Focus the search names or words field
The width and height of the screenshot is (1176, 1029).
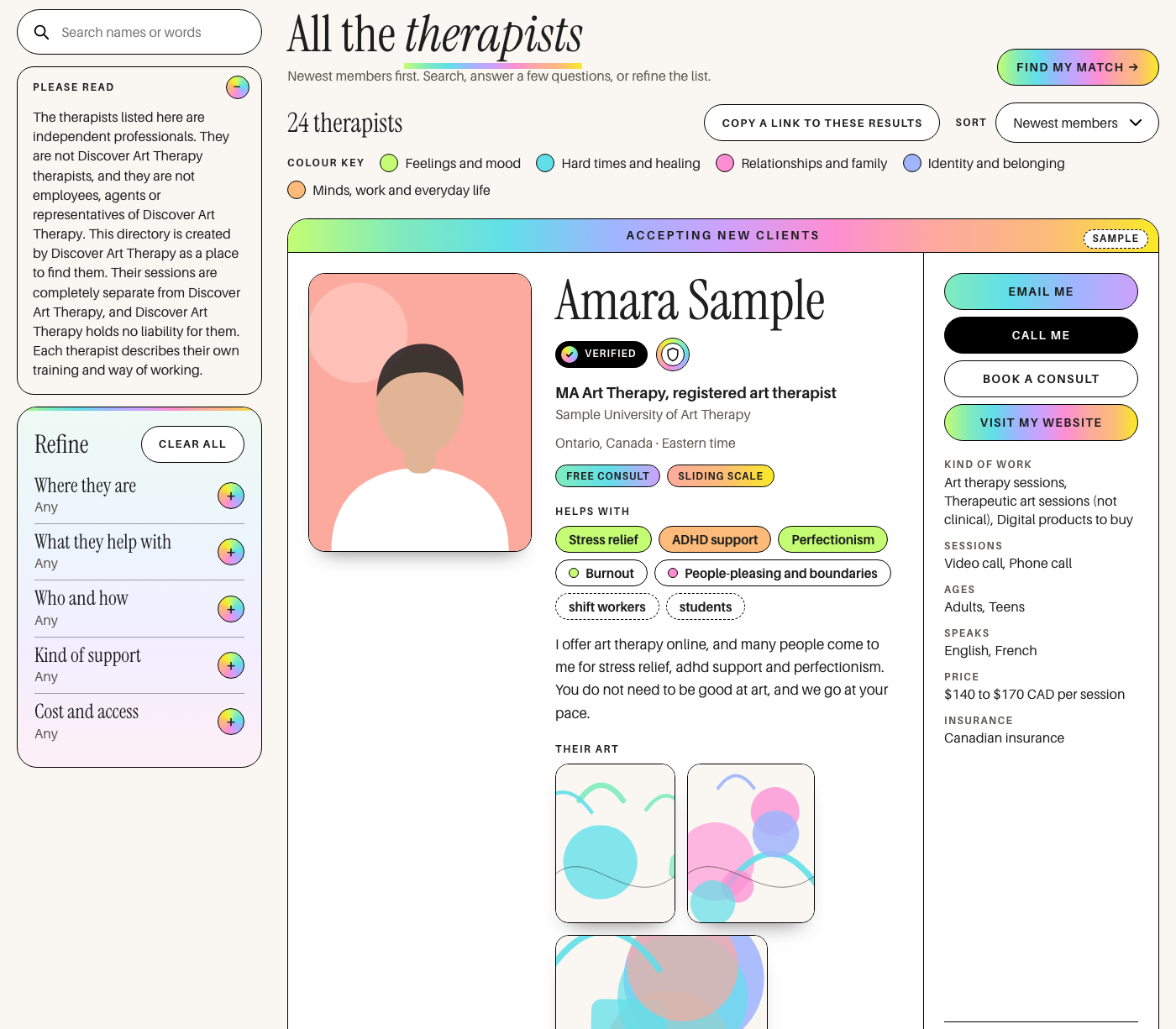tap(139, 32)
